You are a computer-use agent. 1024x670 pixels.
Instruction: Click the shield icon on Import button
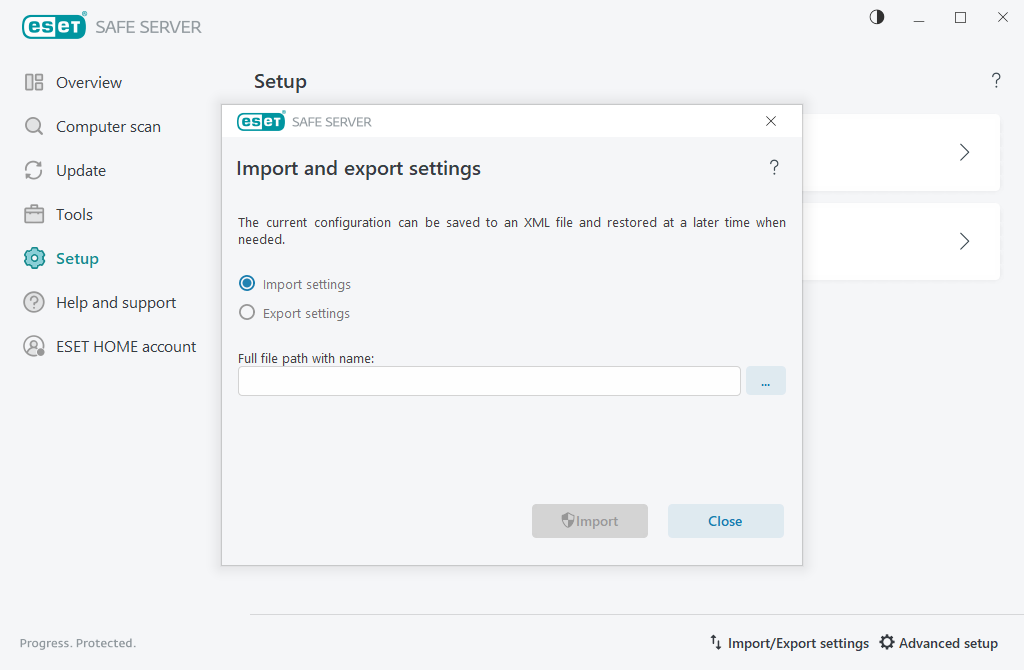[568, 520]
